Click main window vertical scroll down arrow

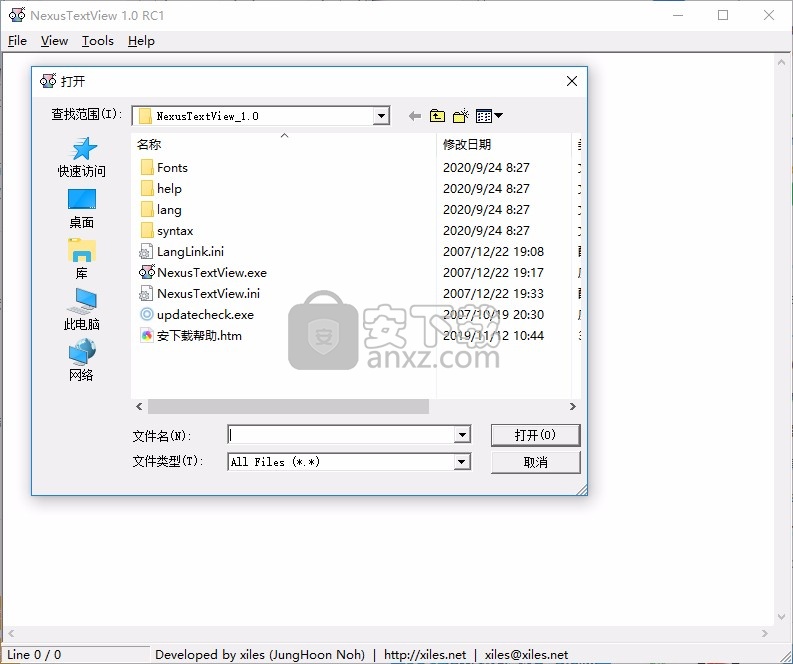[781, 617]
